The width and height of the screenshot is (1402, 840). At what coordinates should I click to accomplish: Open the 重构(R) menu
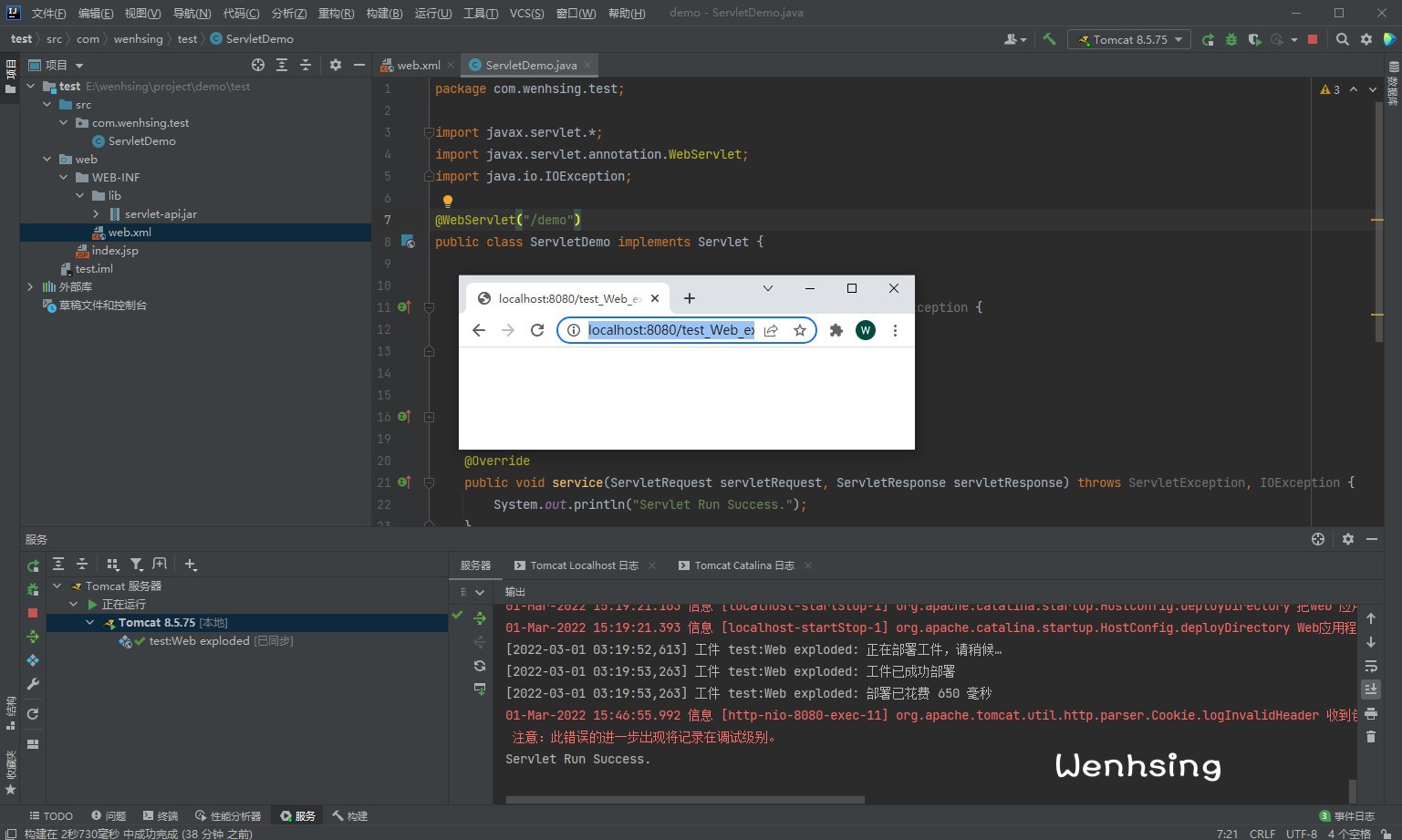(336, 13)
